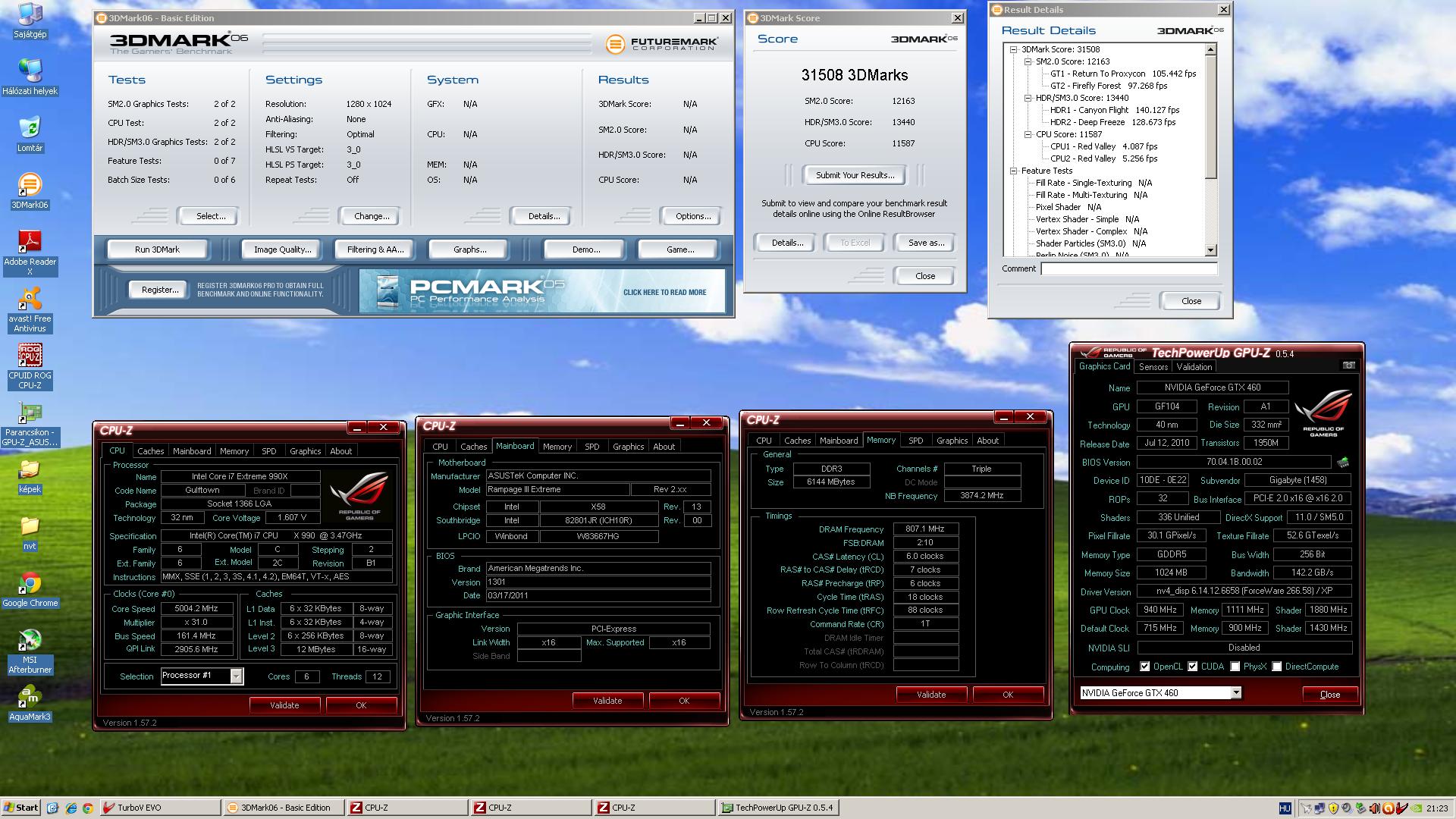Image resolution: width=1456 pixels, height=819 pixels.
Task: Open the MSI Afterburner desktop icon
Action: point(30,641)
